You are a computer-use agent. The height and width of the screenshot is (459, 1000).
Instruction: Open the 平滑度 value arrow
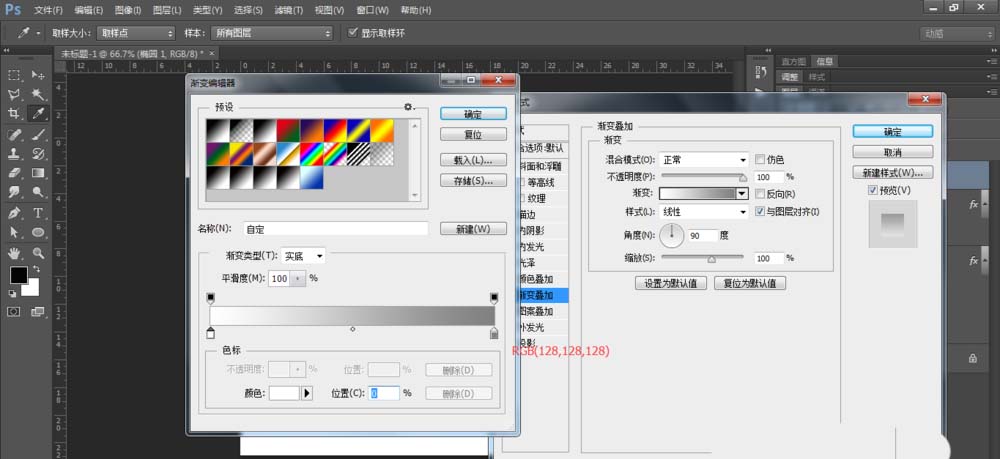[x=298, y=279]
